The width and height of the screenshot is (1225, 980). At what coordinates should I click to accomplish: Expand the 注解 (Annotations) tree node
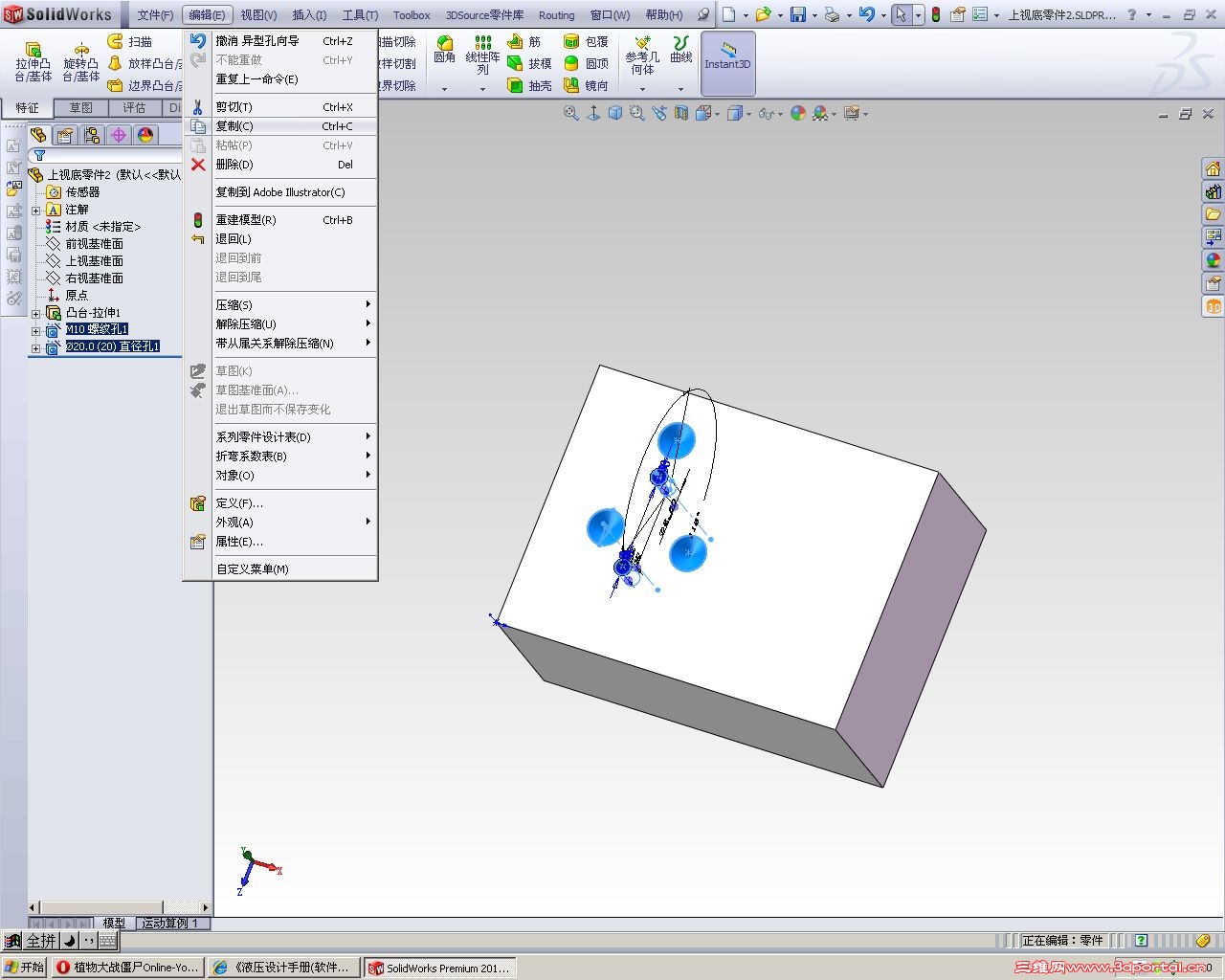tap(36, 210)
